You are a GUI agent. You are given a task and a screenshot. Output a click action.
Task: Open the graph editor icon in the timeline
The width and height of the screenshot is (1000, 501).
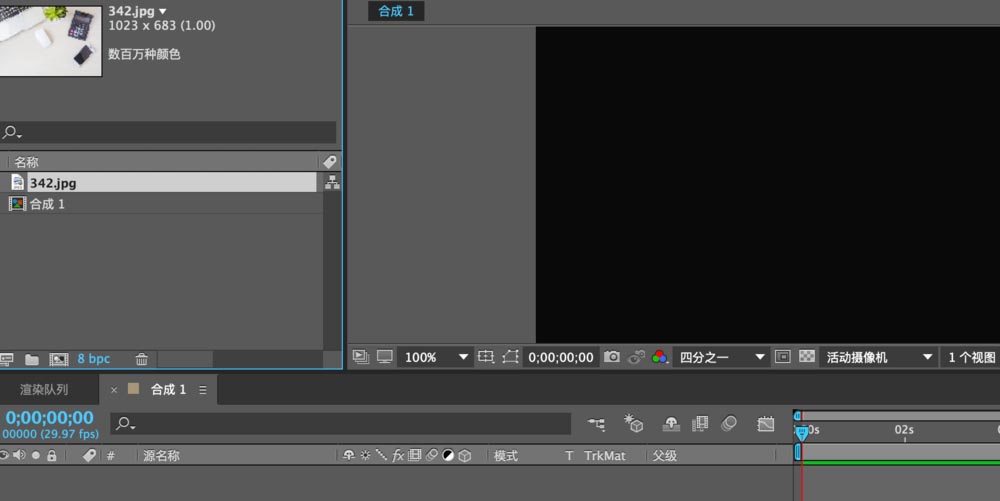766,424
